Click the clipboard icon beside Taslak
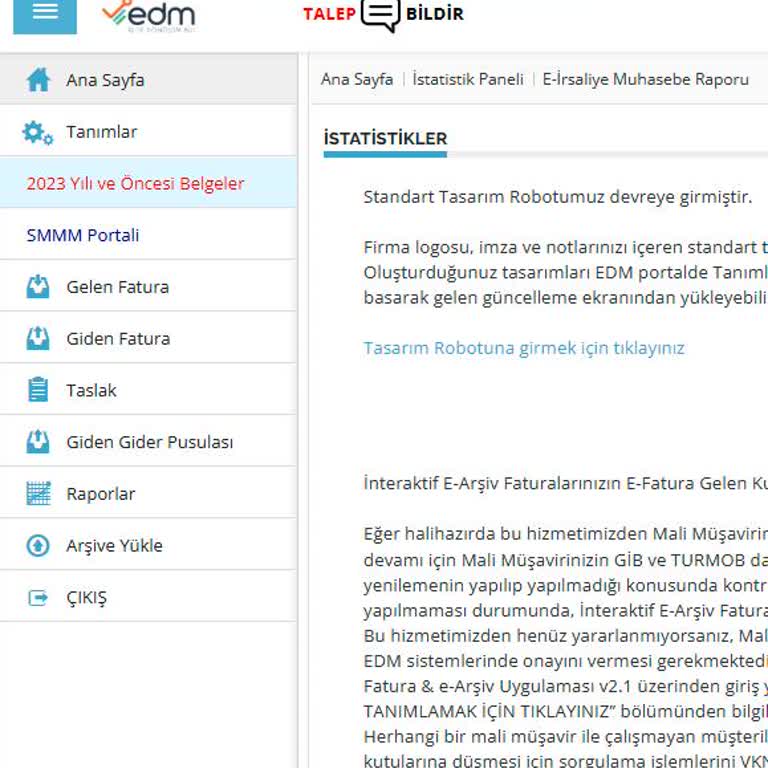The height and width of the screenshot is (768, 768). (x=38, y=390)
